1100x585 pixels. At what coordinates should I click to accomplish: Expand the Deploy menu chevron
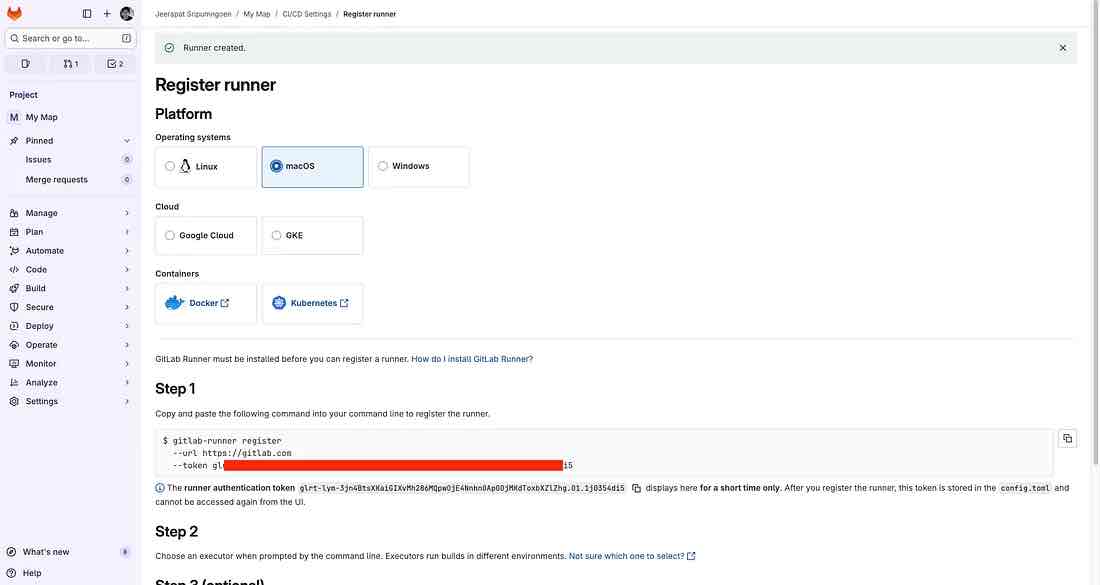(x=127, y=326)
